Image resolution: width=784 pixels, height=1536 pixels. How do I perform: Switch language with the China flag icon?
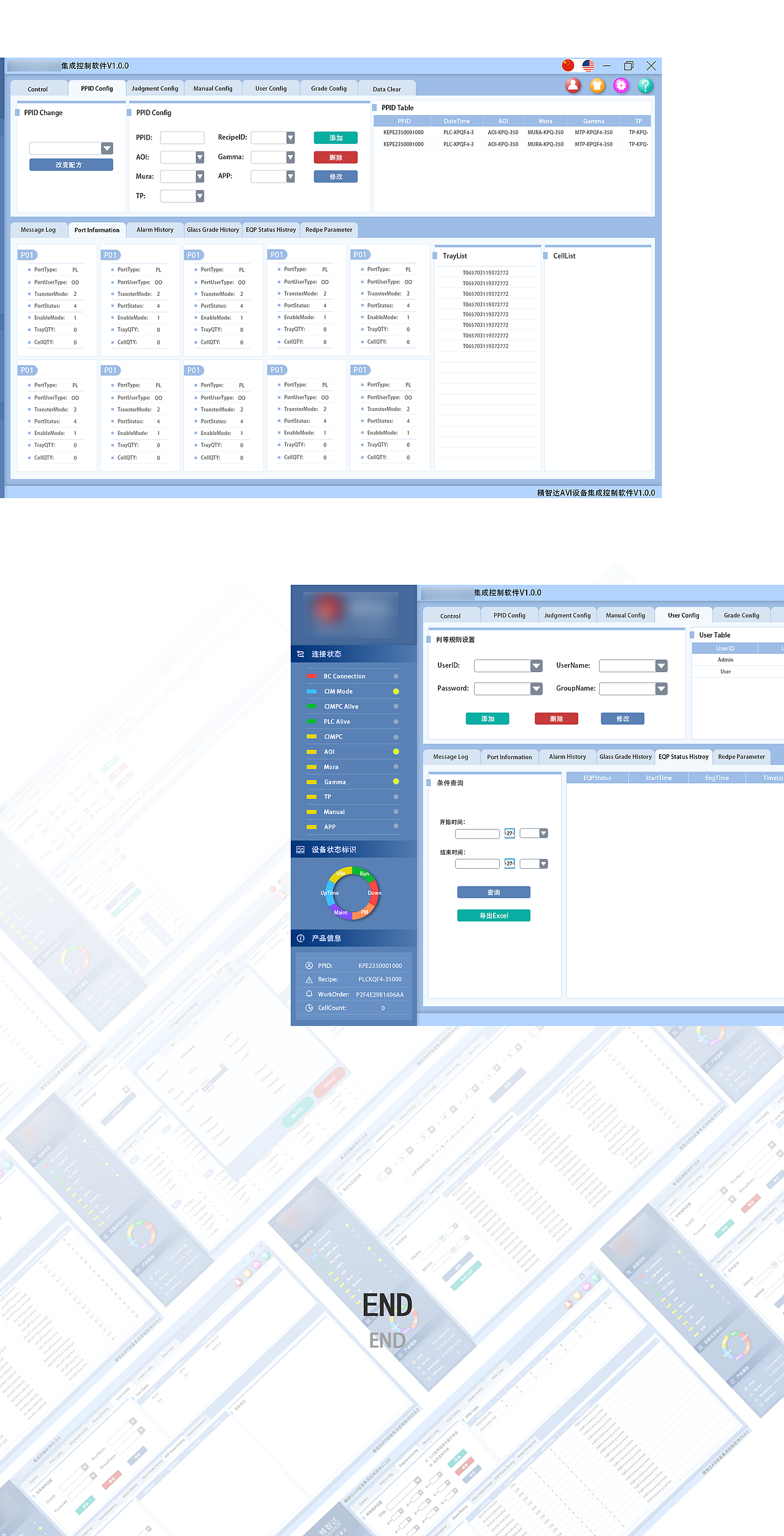point(568,66)
